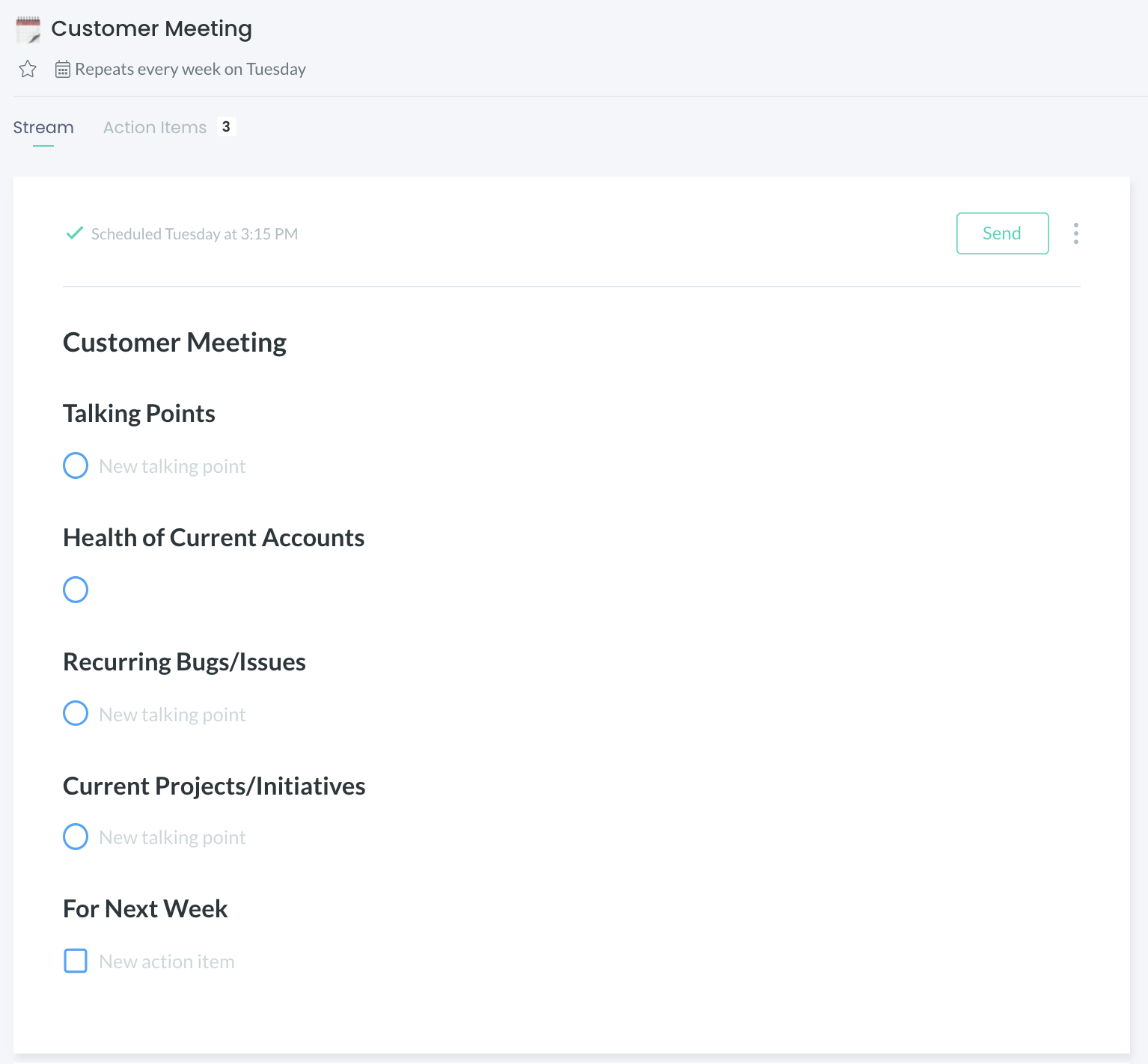Click New talking point under Current Projects/Initiatives

click(172, 837)
